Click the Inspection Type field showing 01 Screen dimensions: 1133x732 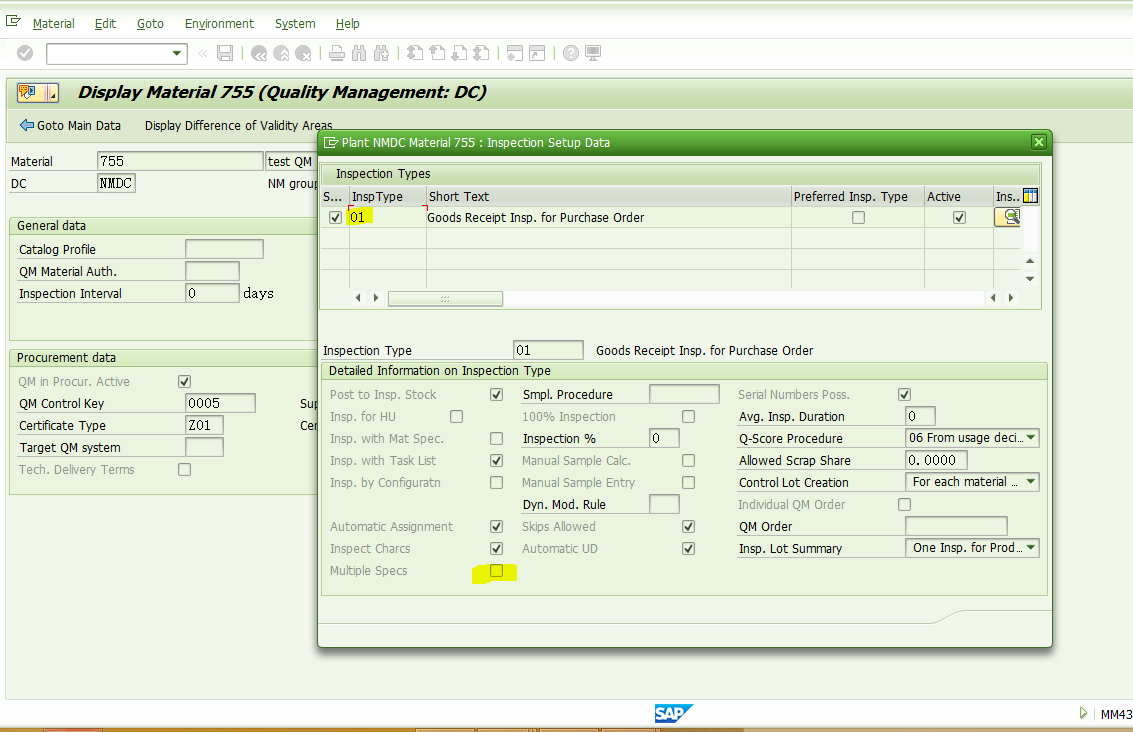point(548,350)
